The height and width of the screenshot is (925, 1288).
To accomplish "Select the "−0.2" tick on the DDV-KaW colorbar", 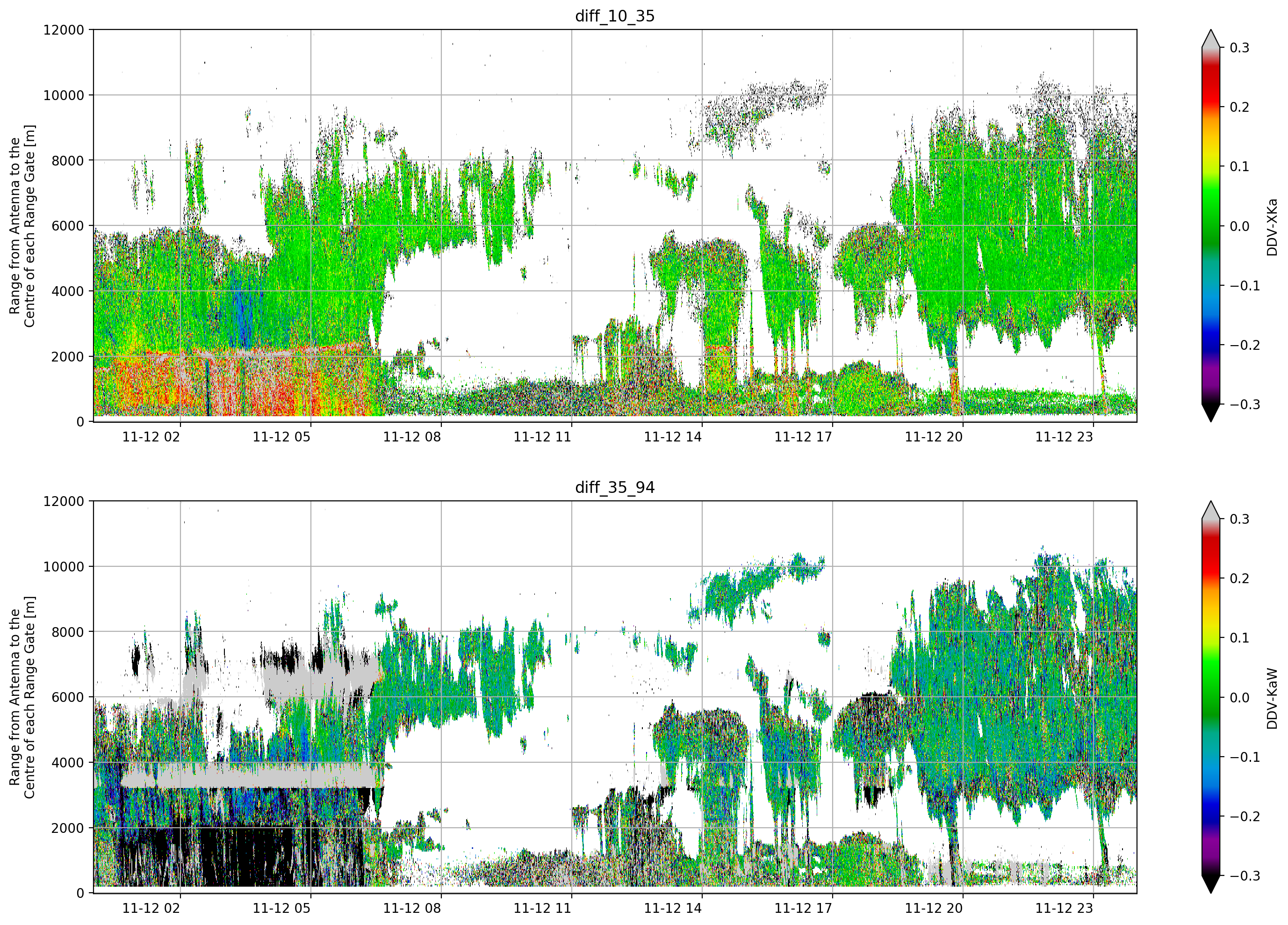I will point(1245,817).
